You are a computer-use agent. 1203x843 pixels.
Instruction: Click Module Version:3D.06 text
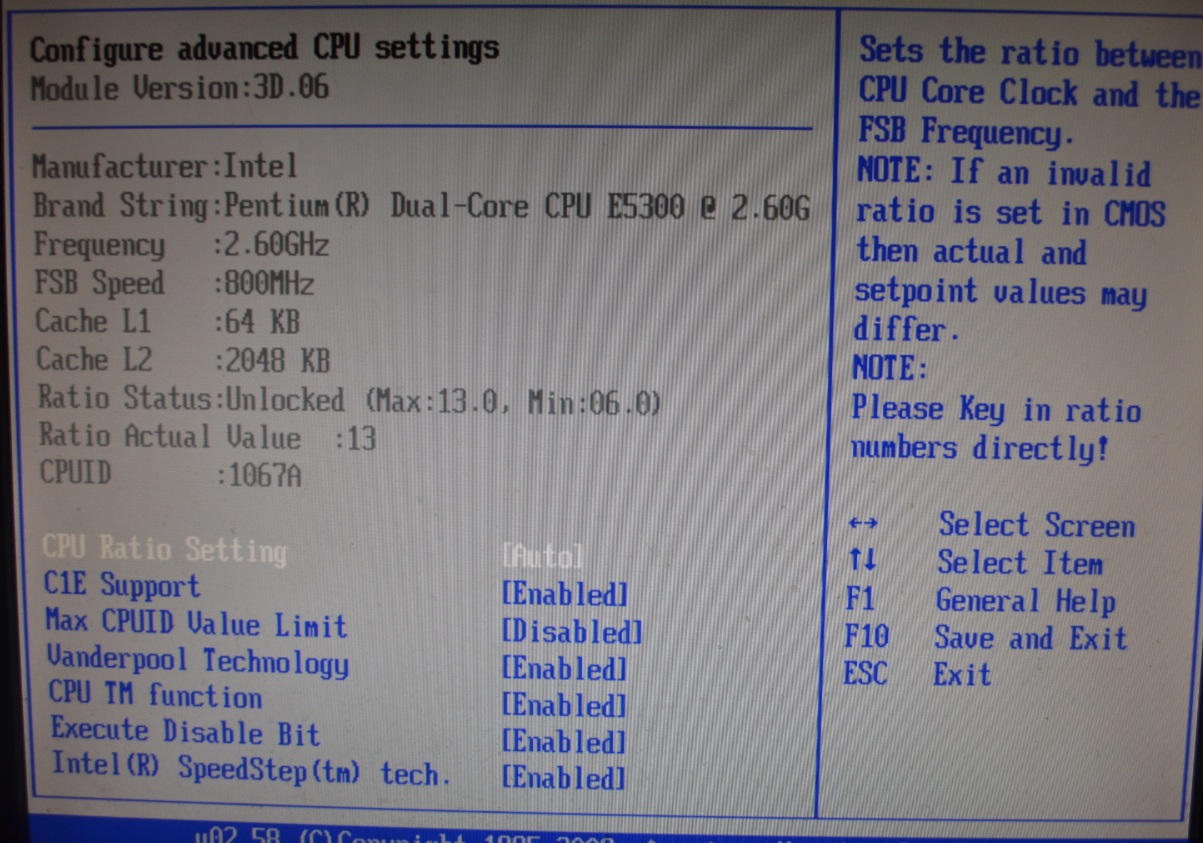[x=179, y=88]
